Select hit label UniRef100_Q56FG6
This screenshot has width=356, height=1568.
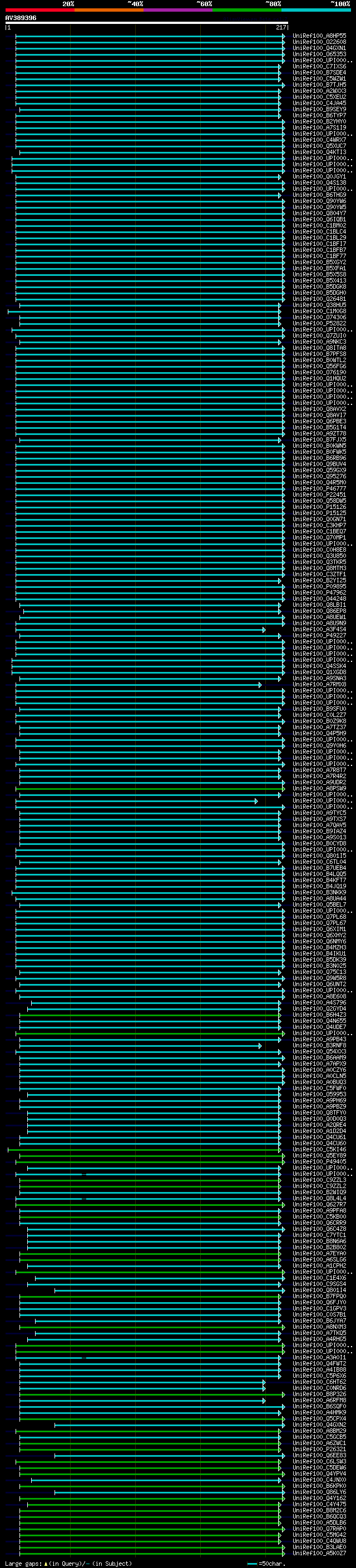point(319,367)
